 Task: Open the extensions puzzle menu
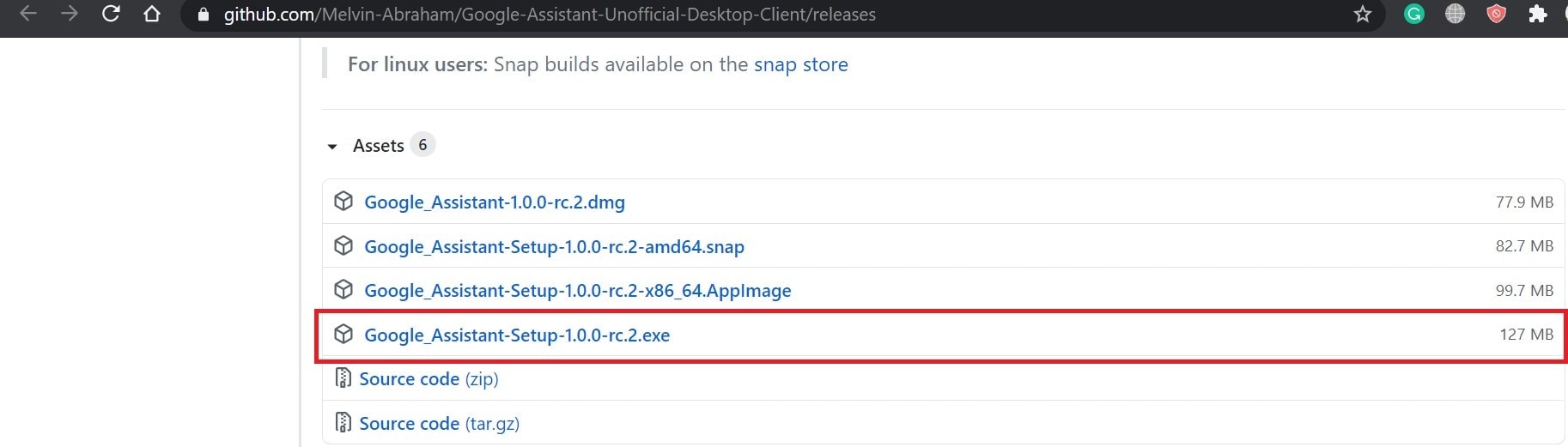tap(1538, 14)
